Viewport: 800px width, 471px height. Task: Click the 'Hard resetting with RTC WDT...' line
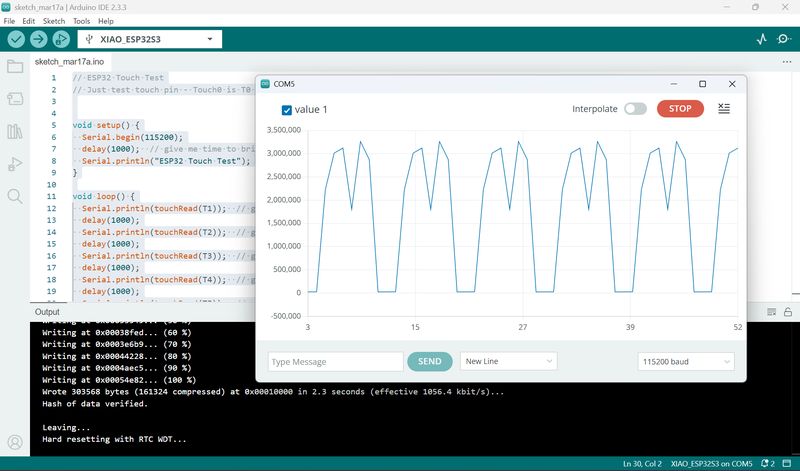point(114,439)
